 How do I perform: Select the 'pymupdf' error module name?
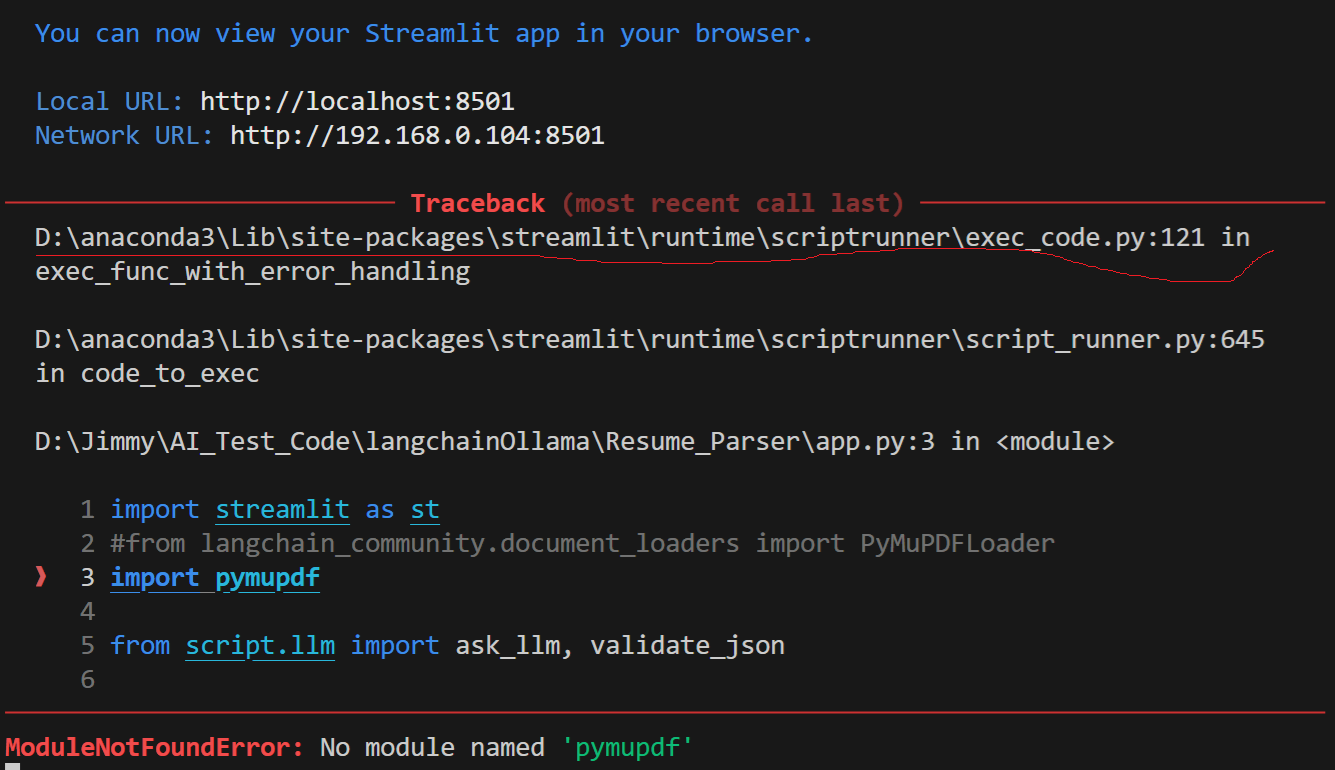[626, 746]
